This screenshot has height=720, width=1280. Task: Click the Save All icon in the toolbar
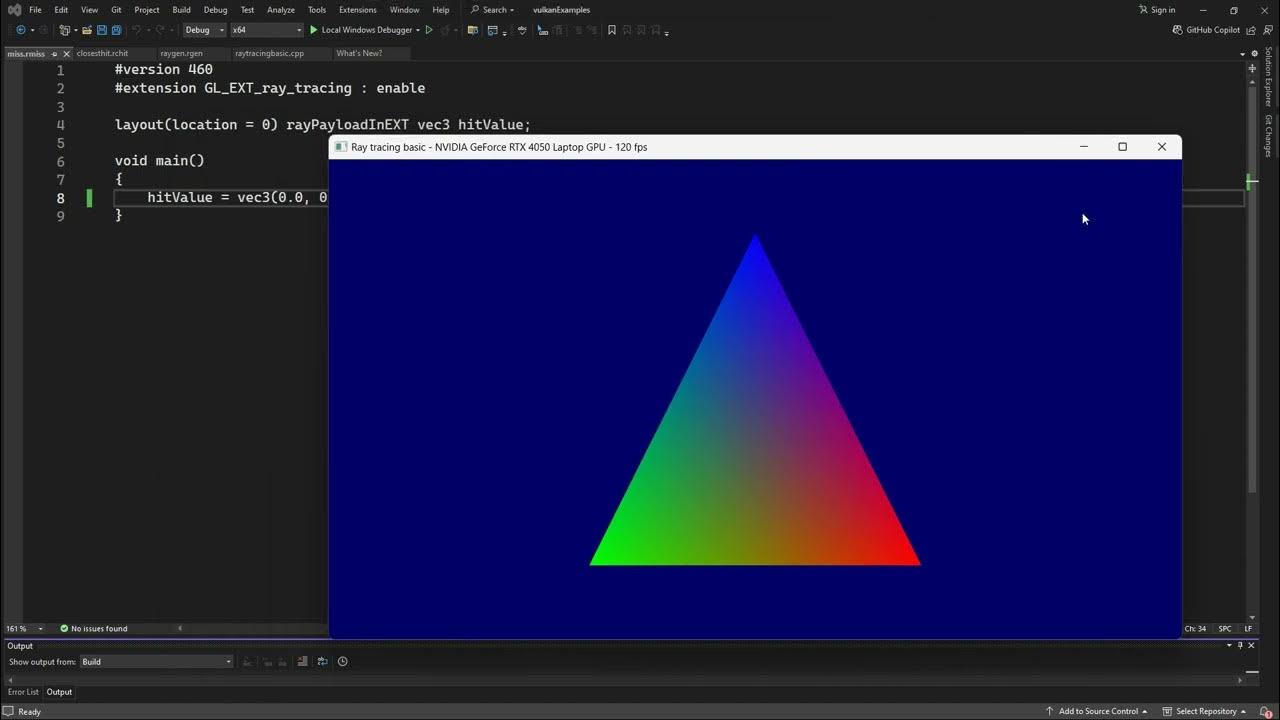(116, 30)
